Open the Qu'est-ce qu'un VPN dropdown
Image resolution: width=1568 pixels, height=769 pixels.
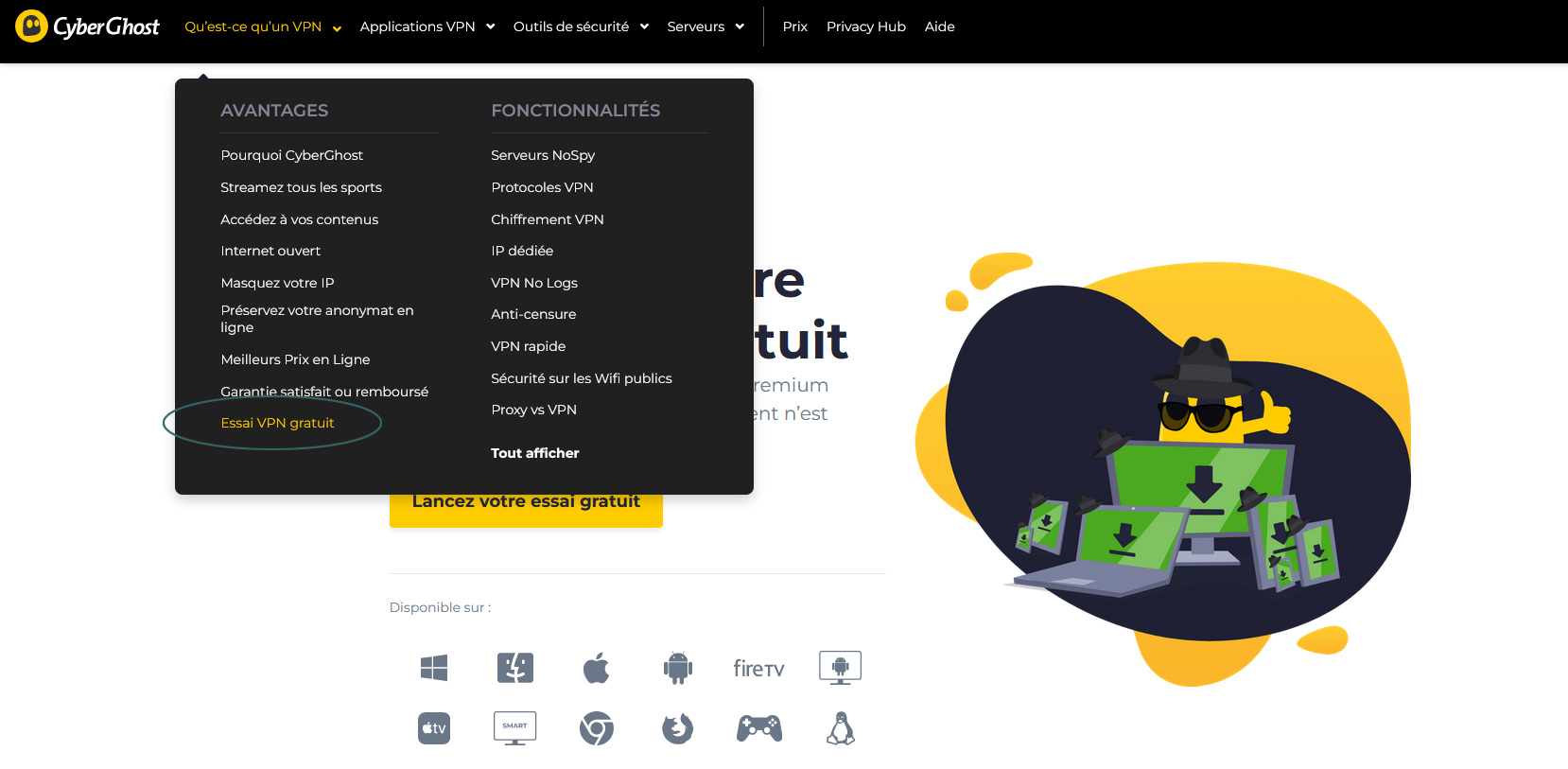263,26
